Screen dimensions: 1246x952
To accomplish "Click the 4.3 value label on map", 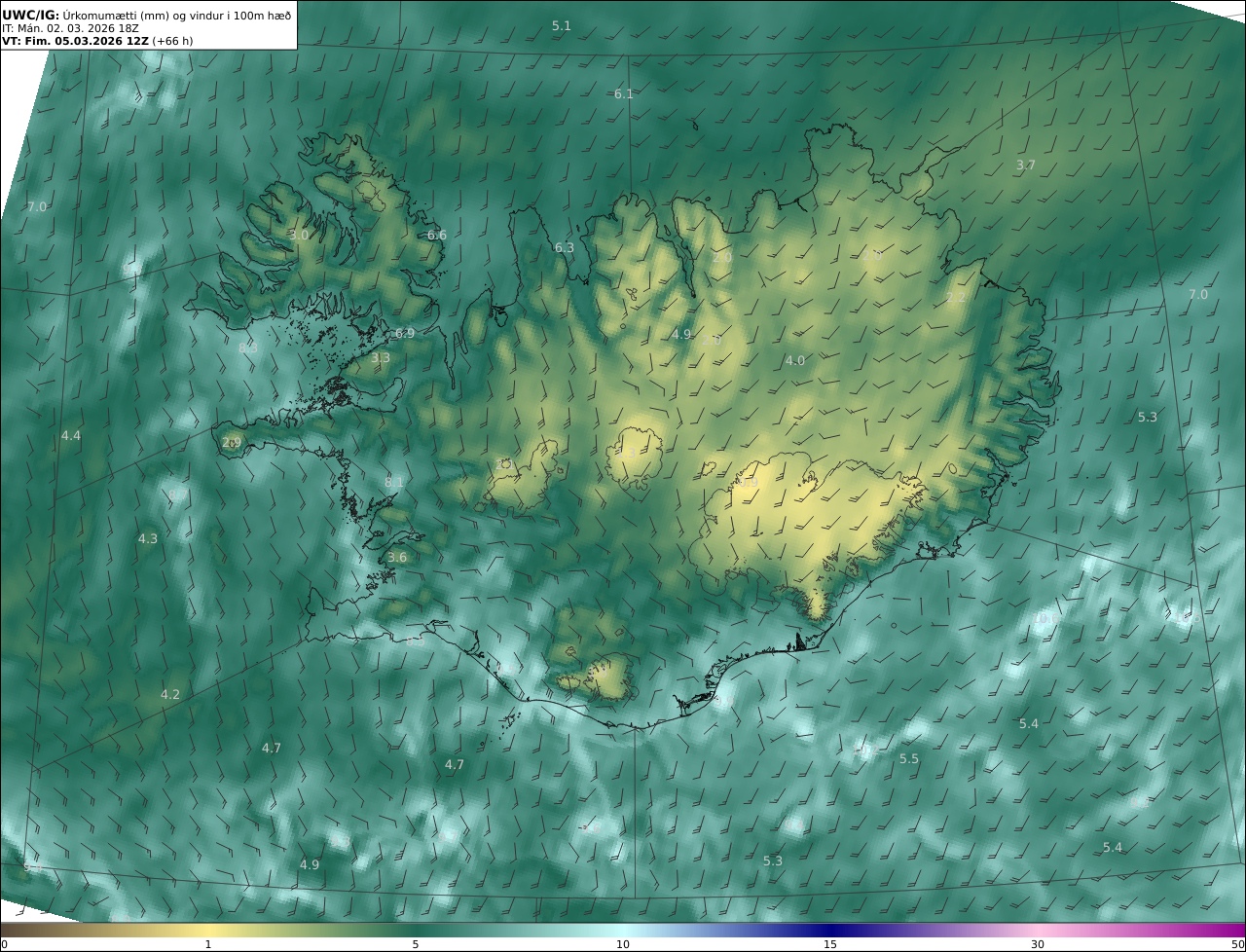I will [147, 538].
